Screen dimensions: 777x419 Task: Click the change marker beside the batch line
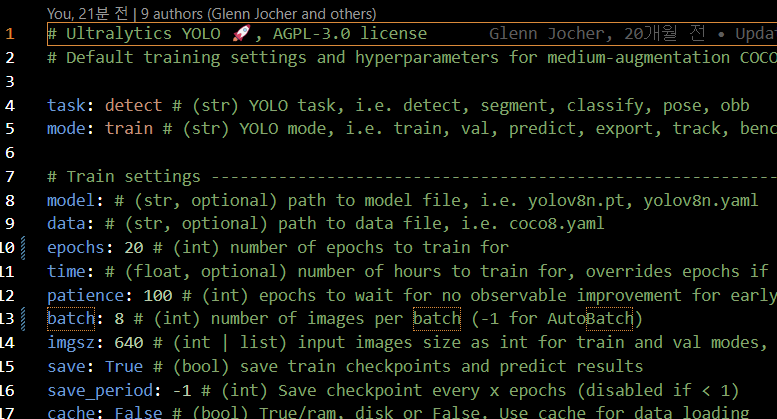coord(23,319)
